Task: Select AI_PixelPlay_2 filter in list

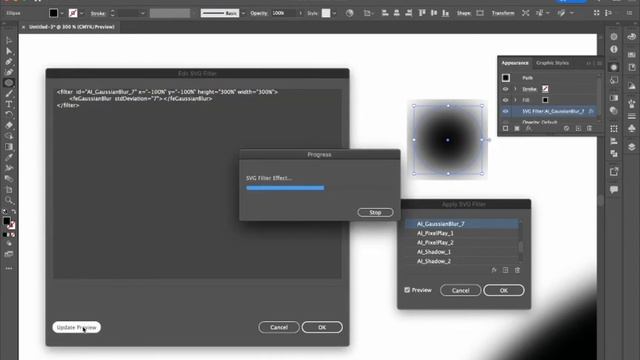Action: click(x=462, y=242)
